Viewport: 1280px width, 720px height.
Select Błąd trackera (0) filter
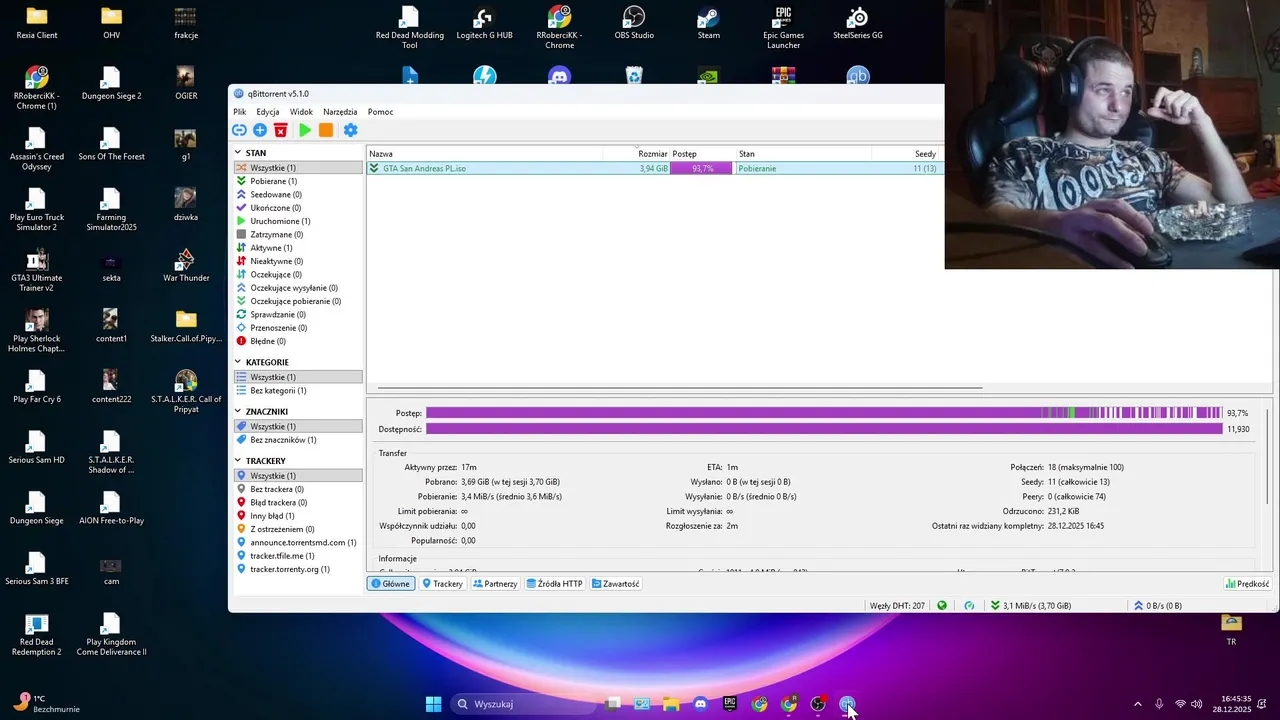pos(298,502)
